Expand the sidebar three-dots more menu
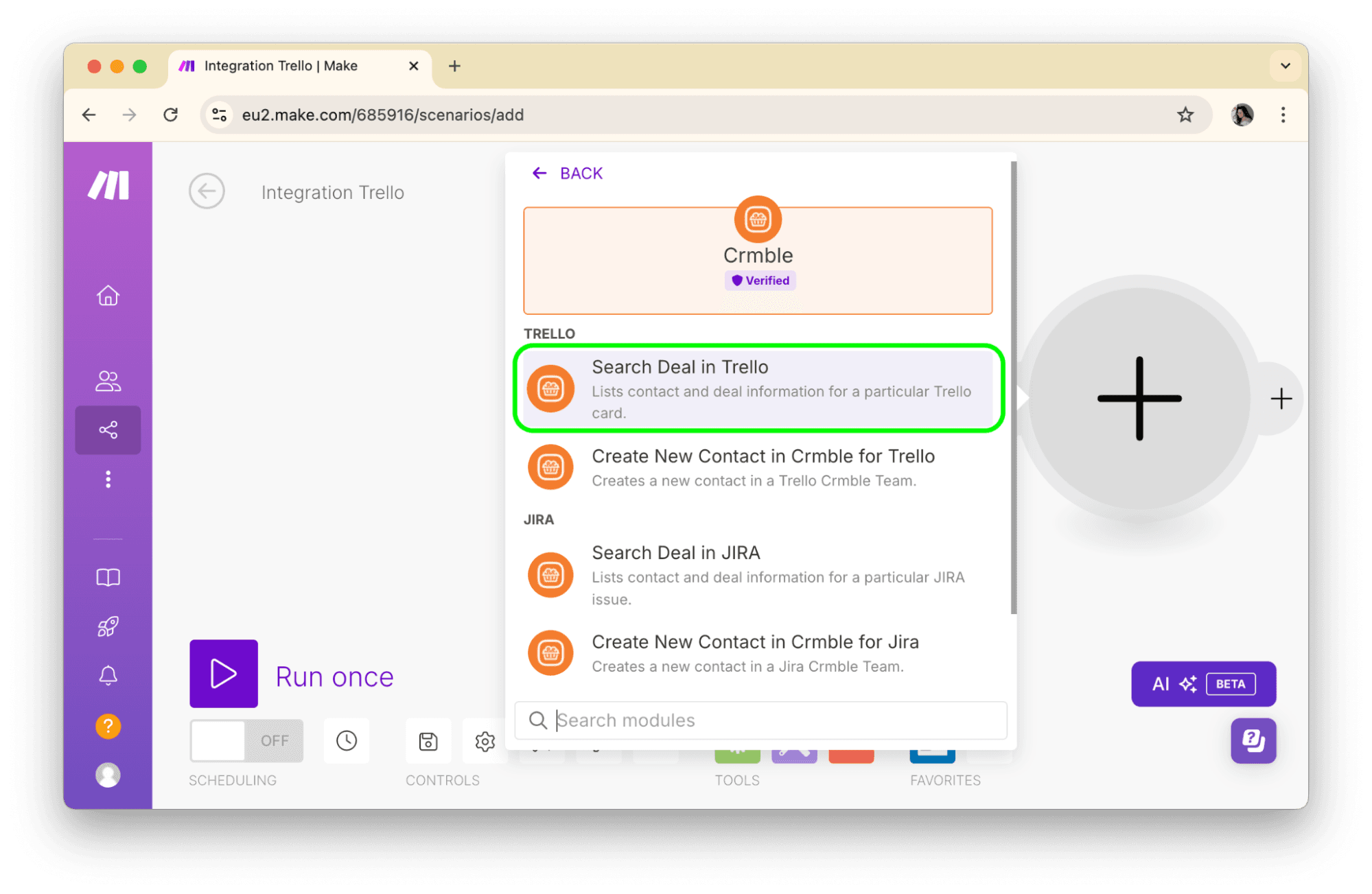The width and height of the screenshot is (1372, 894). (x=108, y=479)
